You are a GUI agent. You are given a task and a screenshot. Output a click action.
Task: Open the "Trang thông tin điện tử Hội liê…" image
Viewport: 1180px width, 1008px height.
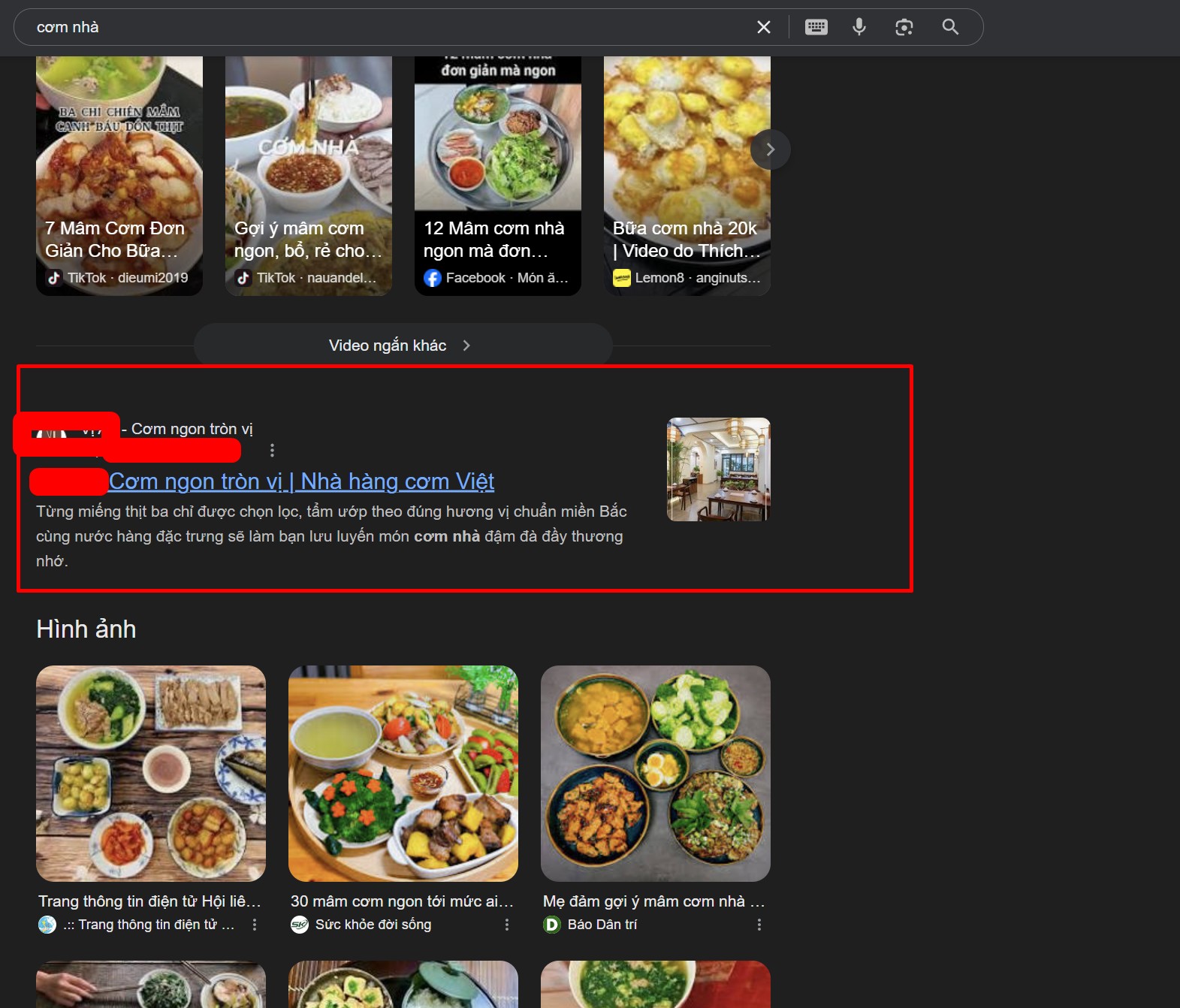[151, 774]
